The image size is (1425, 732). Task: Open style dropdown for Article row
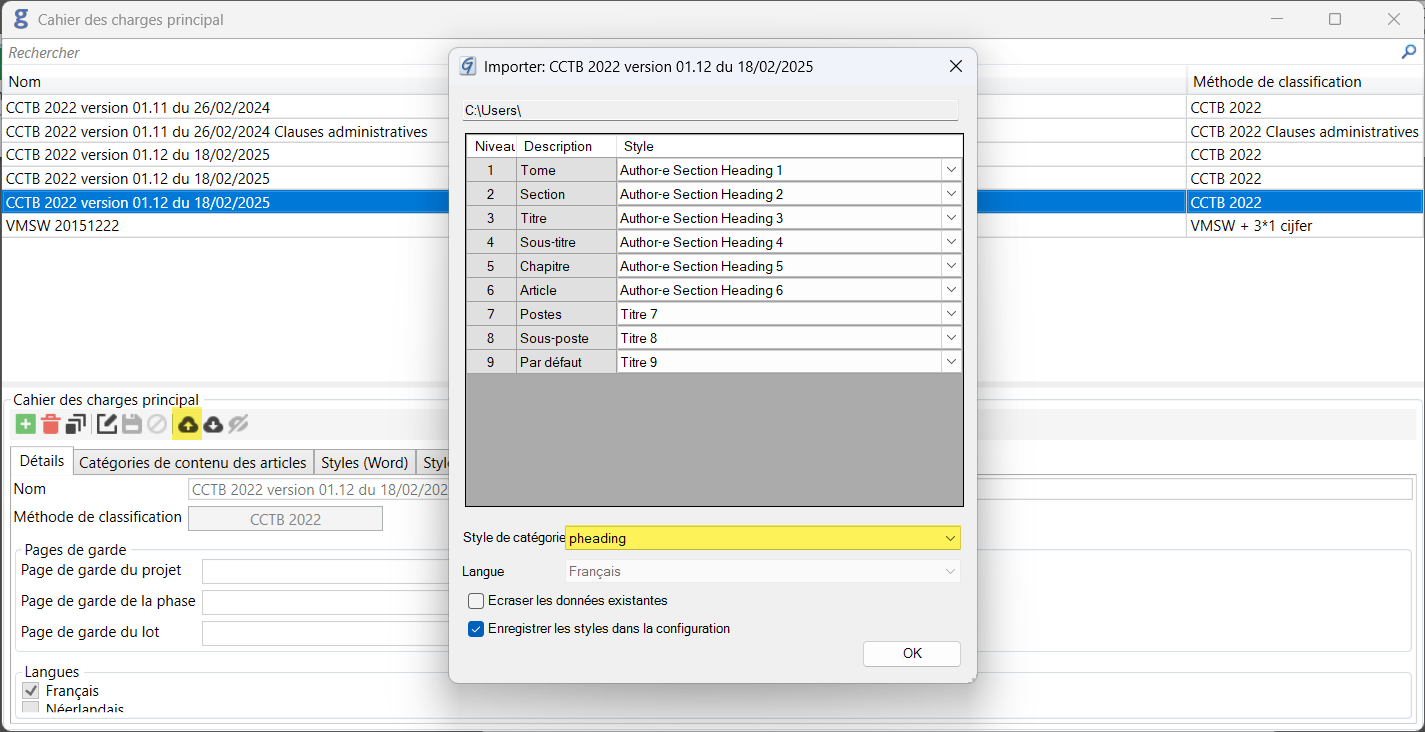[951, 290]
